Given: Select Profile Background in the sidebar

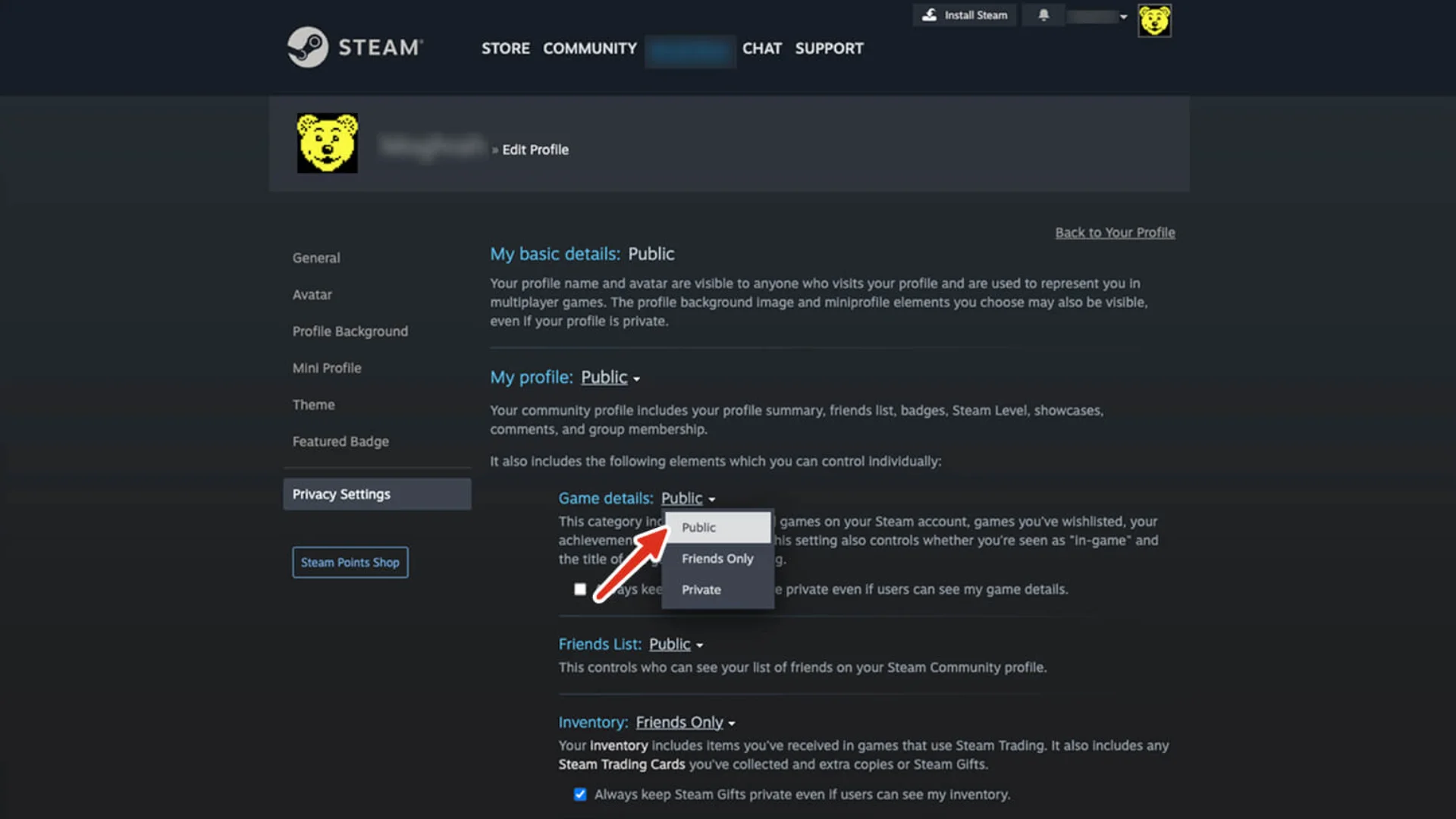Looking at the screenshot, I should tap(350, 331).
